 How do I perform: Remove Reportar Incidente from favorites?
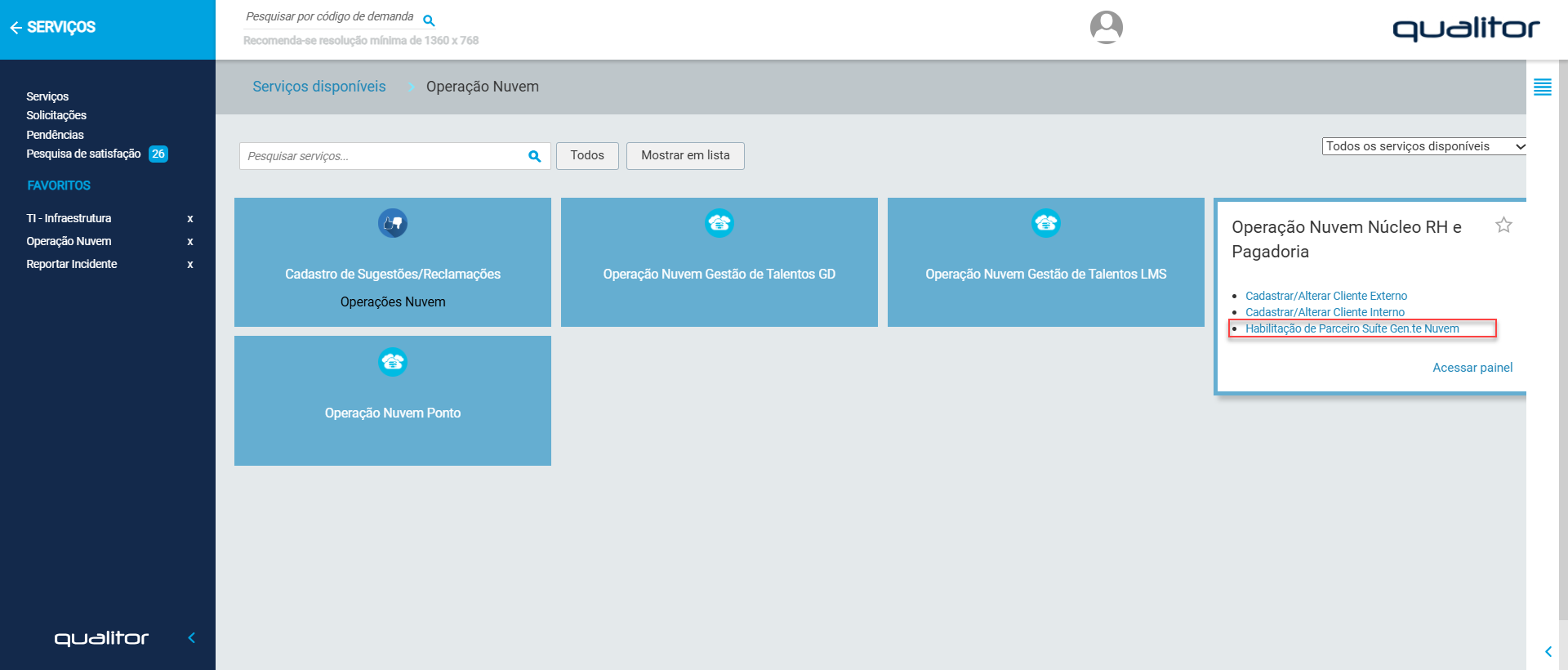point(190,264)
